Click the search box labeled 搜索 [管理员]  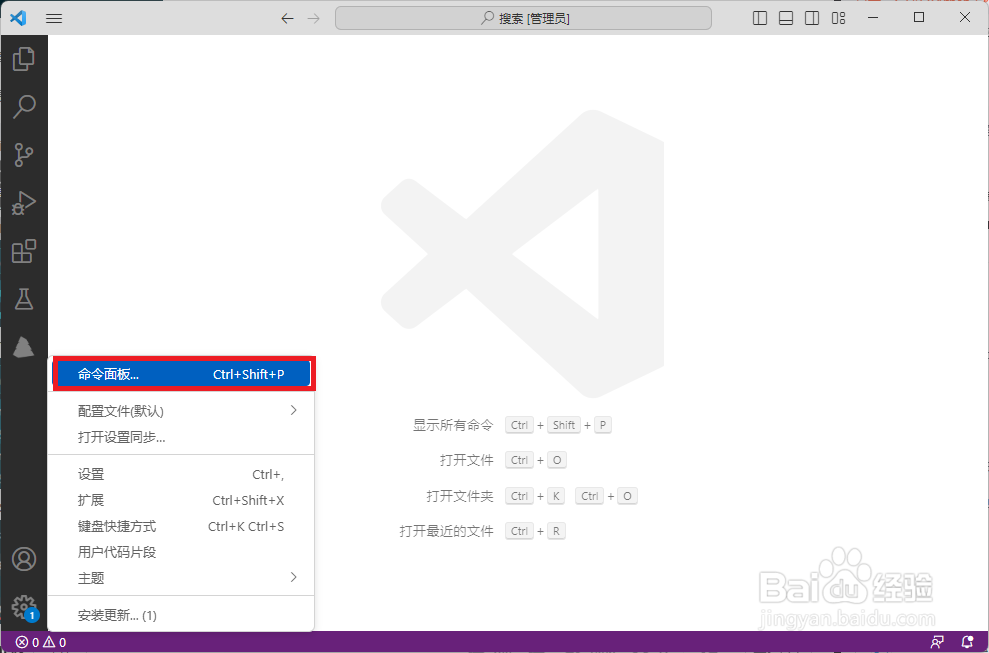pyautogui.click(x=524, y=18)
